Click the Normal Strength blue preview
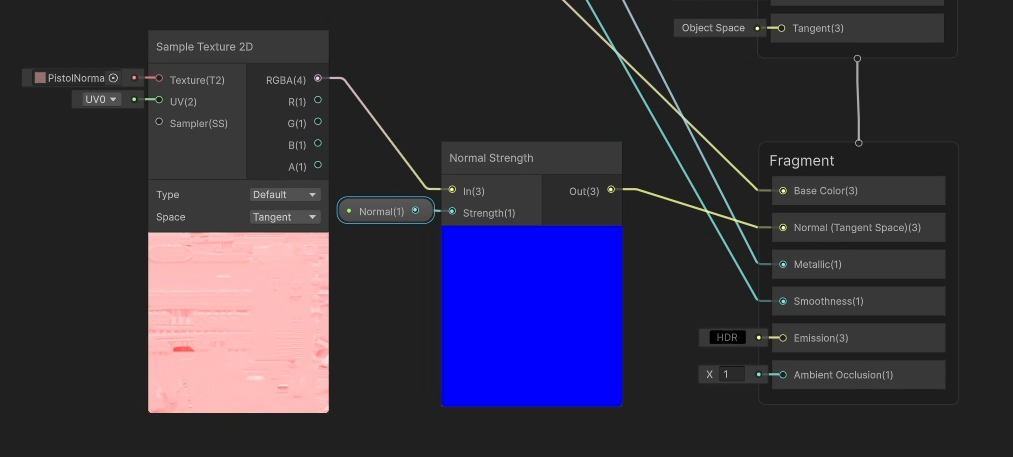Screen dimensions: 1013x457 pos(532,316)
